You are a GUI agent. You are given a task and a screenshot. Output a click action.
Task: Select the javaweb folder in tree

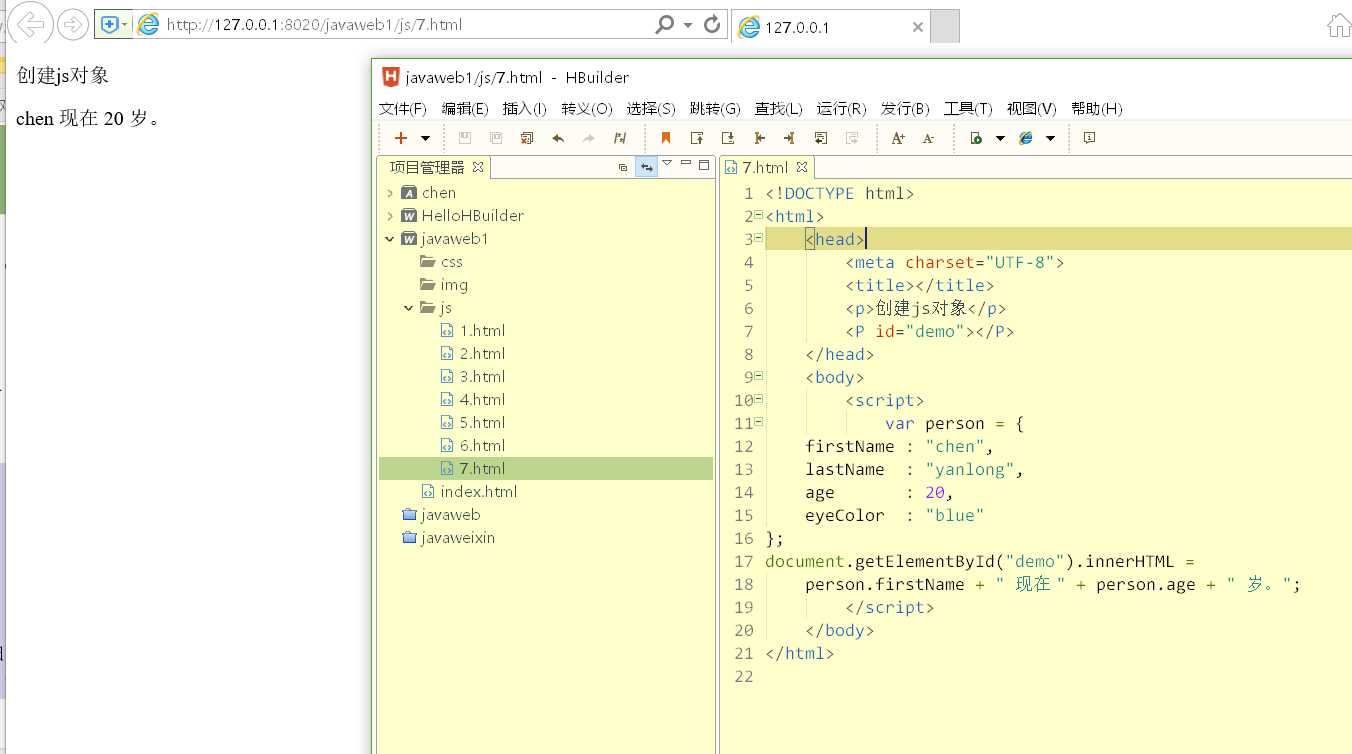coord(441,514)
